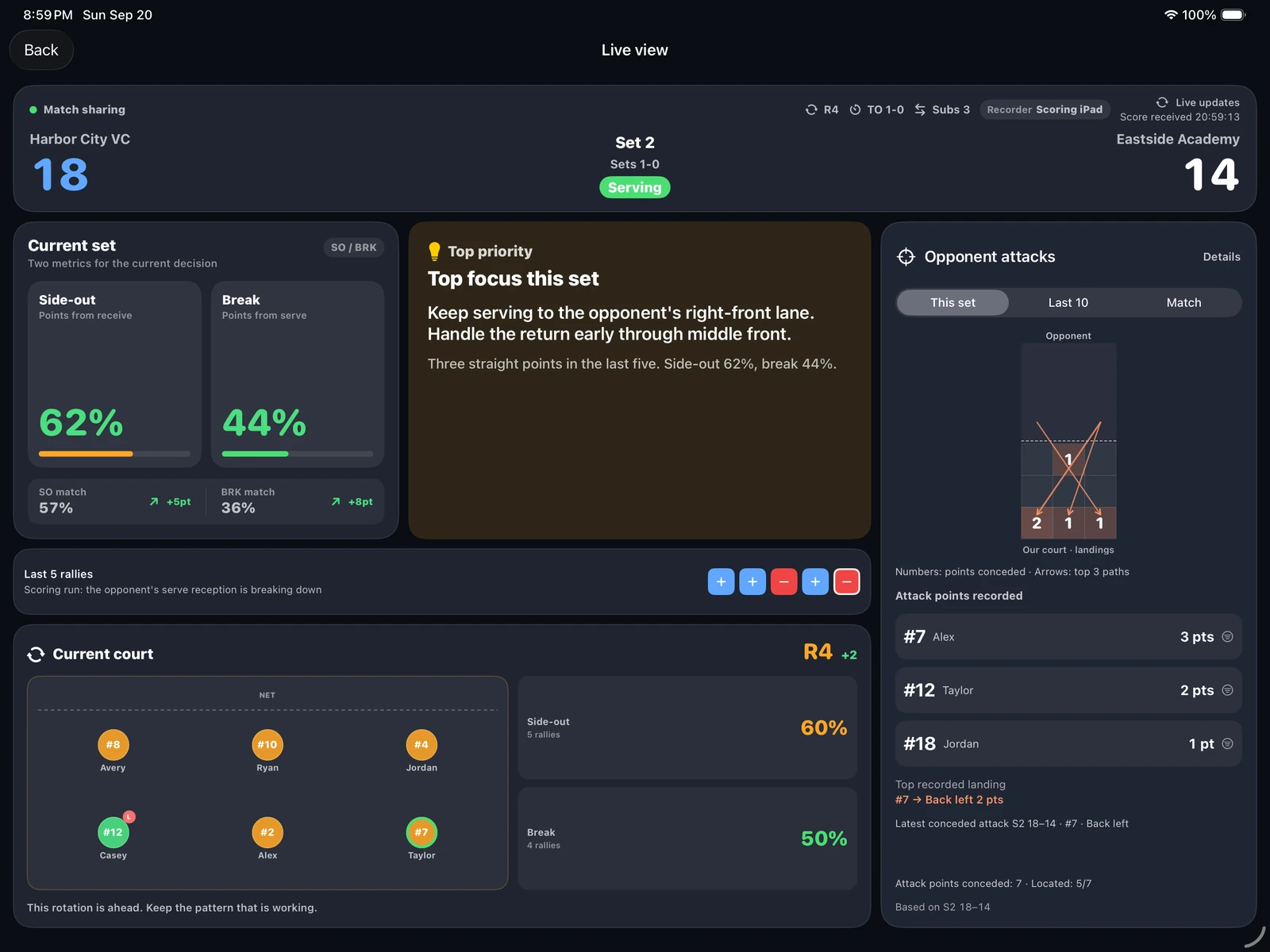This screenshot has height=952, width=1270.
Task: Switch attacks view to Last 10
Action: coord(1068,302)
